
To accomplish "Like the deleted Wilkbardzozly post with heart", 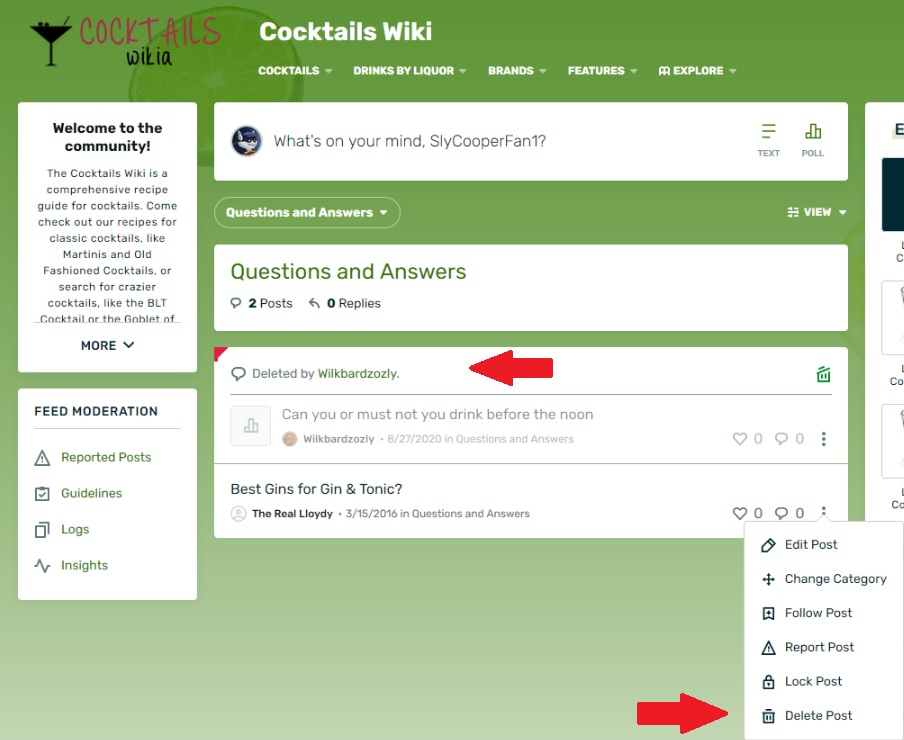I will tap(740, 439).
